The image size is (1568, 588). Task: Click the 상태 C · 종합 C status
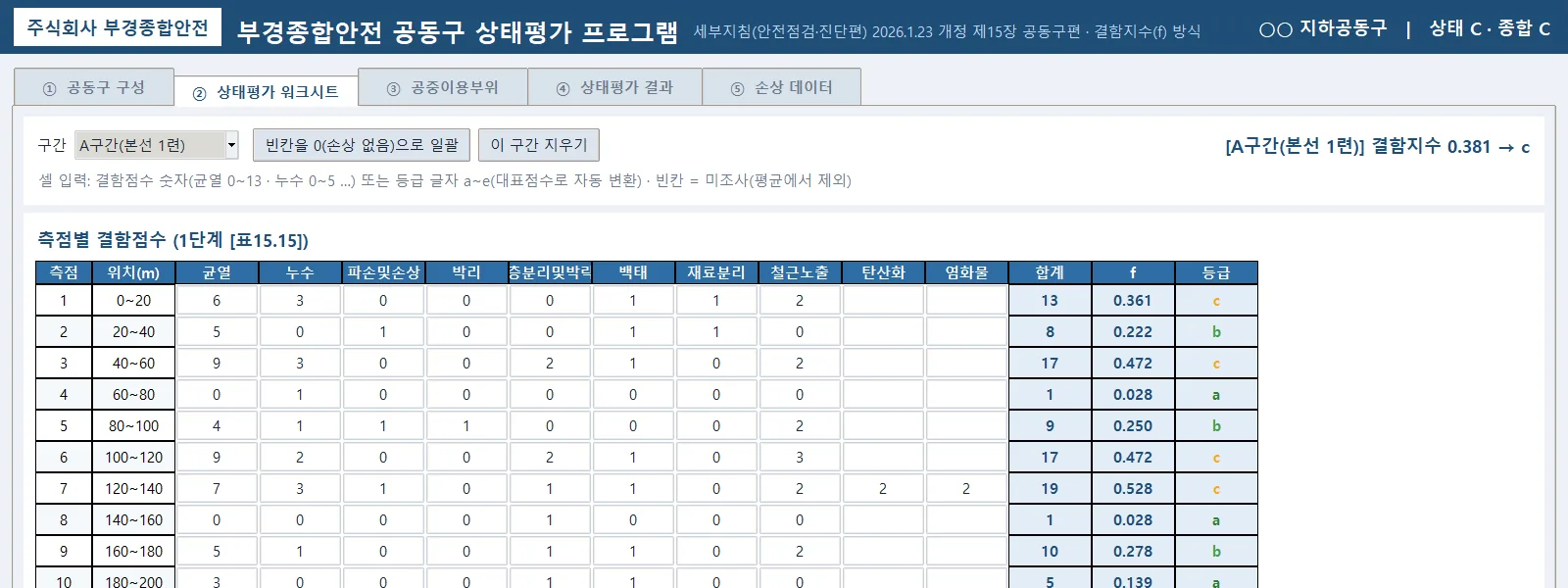[x=1490, y=28]
